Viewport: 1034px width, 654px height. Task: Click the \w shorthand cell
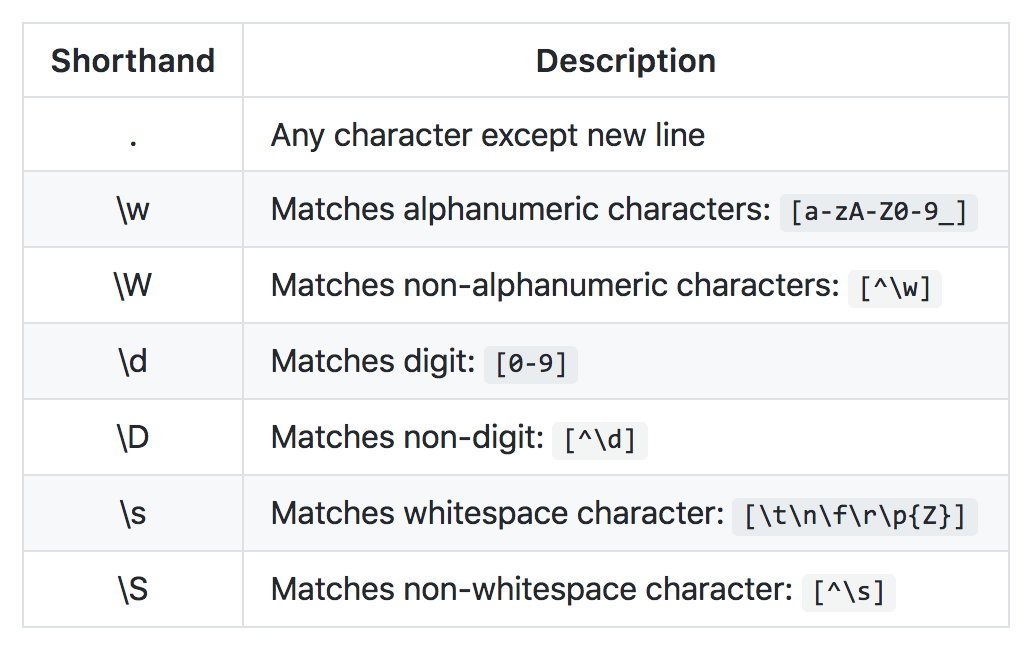pyautogui.click(x=133, y=210)
